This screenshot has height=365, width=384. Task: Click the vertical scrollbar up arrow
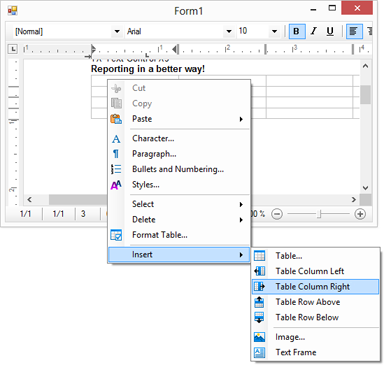coord(365,66)
